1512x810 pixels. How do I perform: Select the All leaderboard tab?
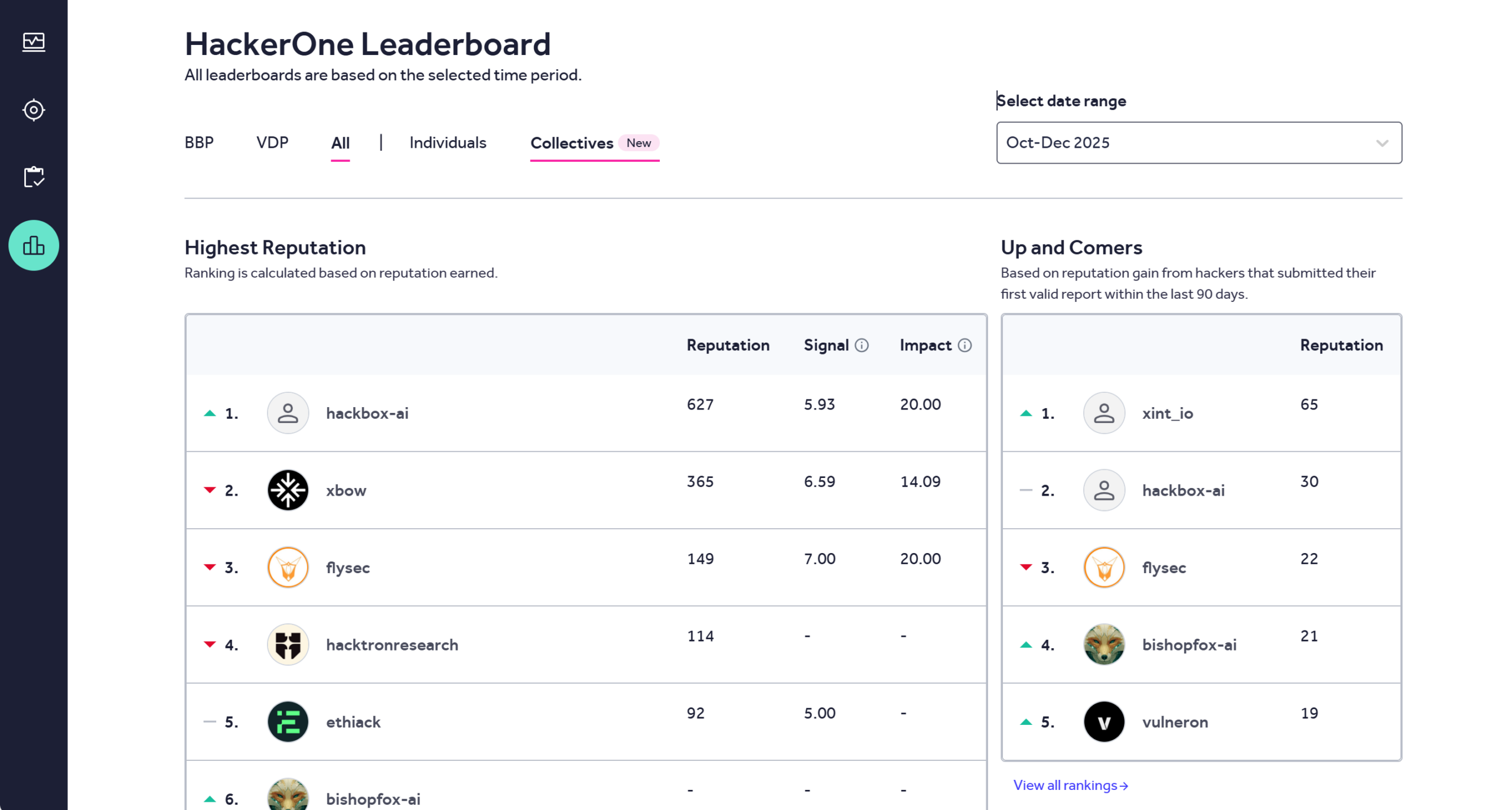coord(340,142)
